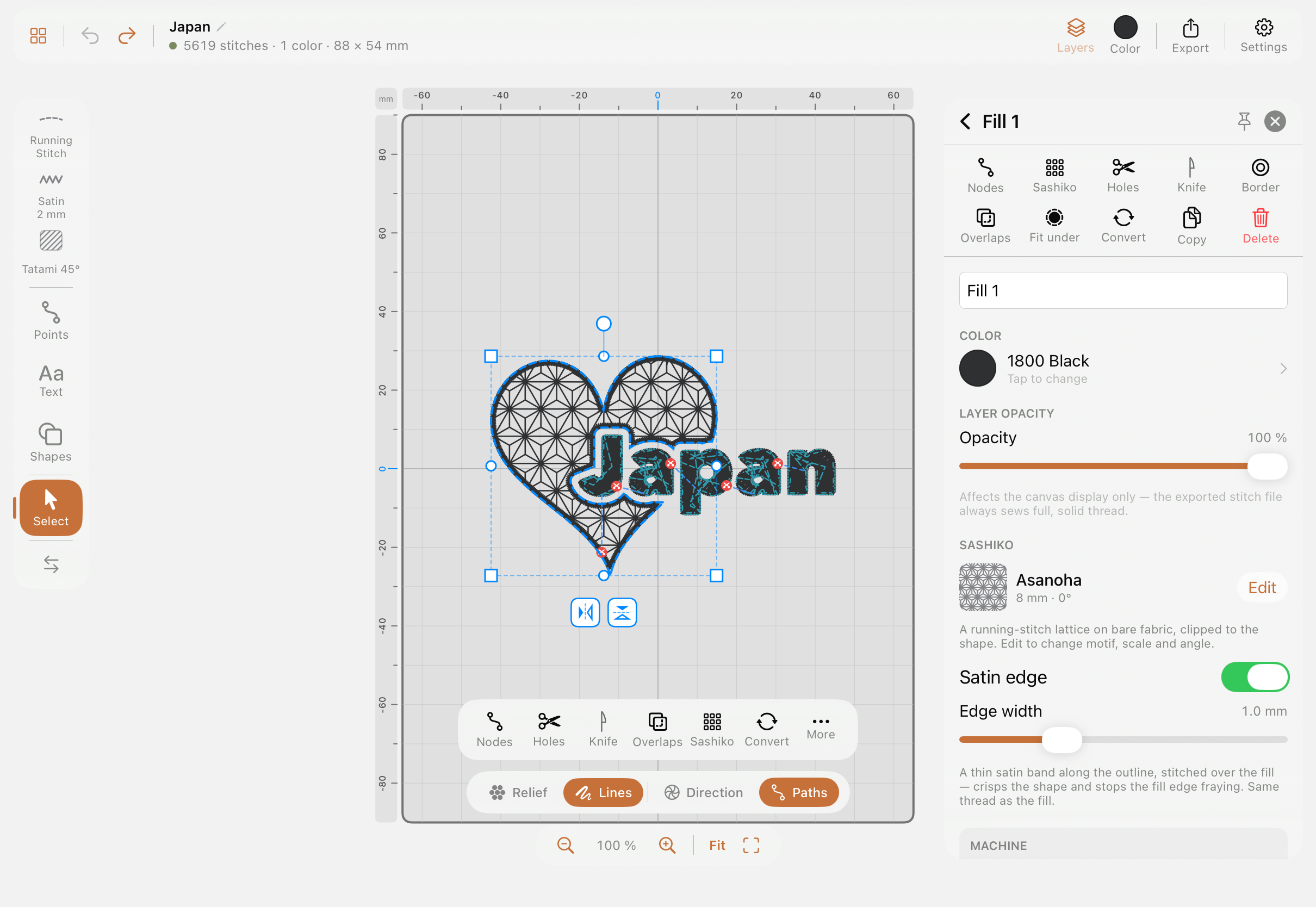The image size is (1316, 907).
Task: Click Overlaps in the Fill 1 panel
Action: coord(985,226)
